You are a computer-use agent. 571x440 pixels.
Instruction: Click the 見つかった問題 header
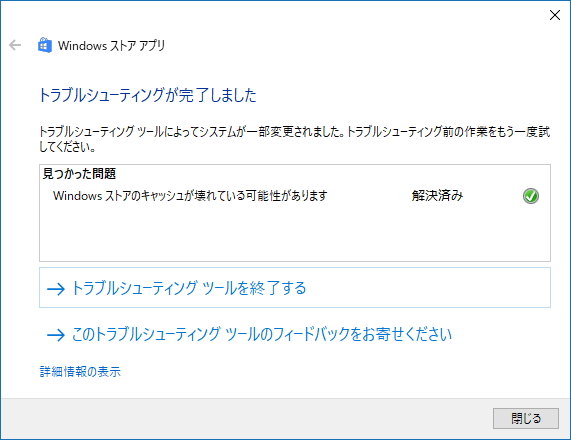(x=79, y=174)
